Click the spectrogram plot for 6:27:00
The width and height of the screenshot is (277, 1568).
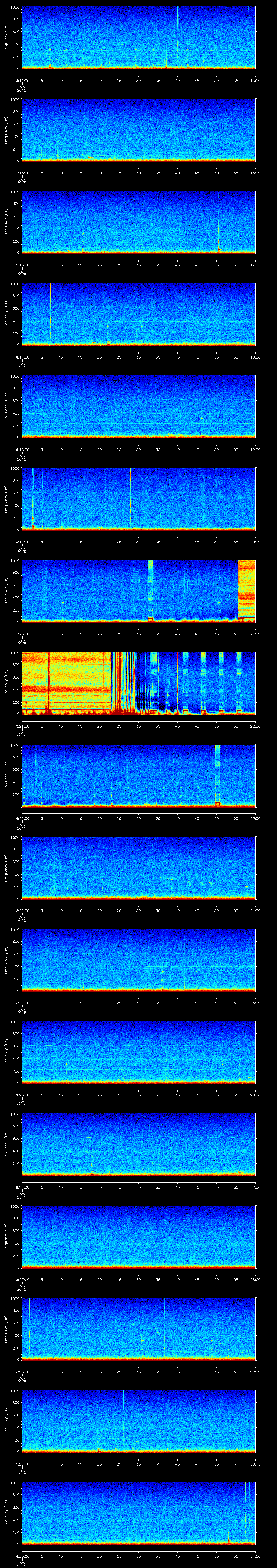click(x=139, y=1237)
